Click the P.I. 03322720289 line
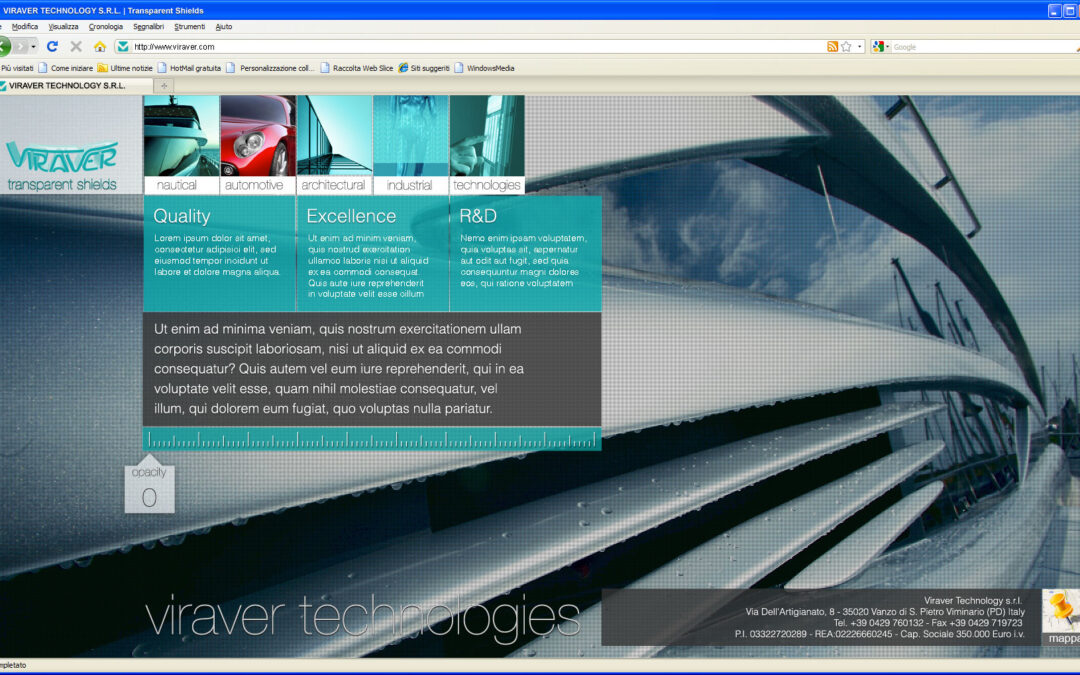 click(x=880, y=634)
